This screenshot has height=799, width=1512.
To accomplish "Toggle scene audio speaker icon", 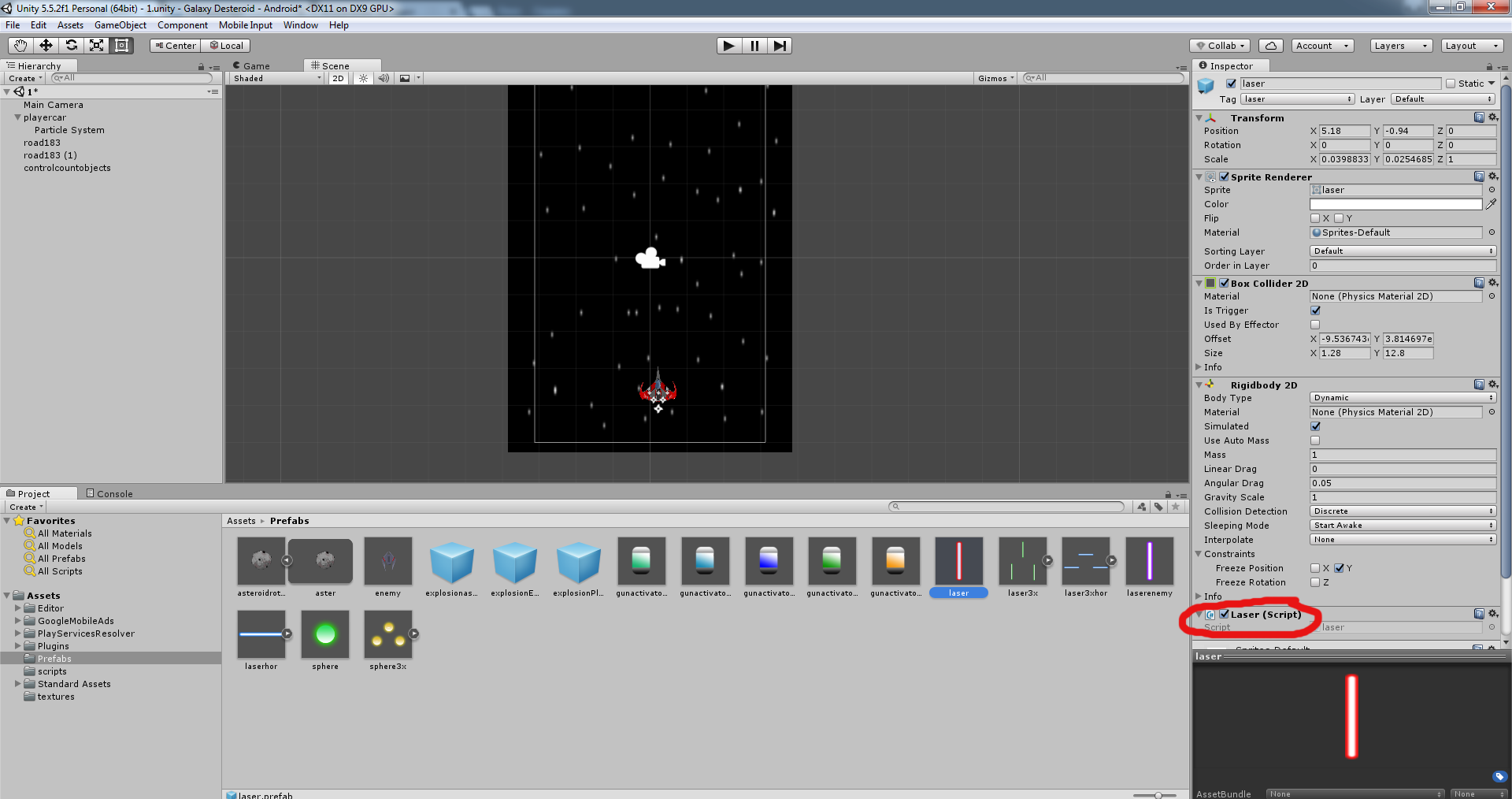I will tap(384, 78).
